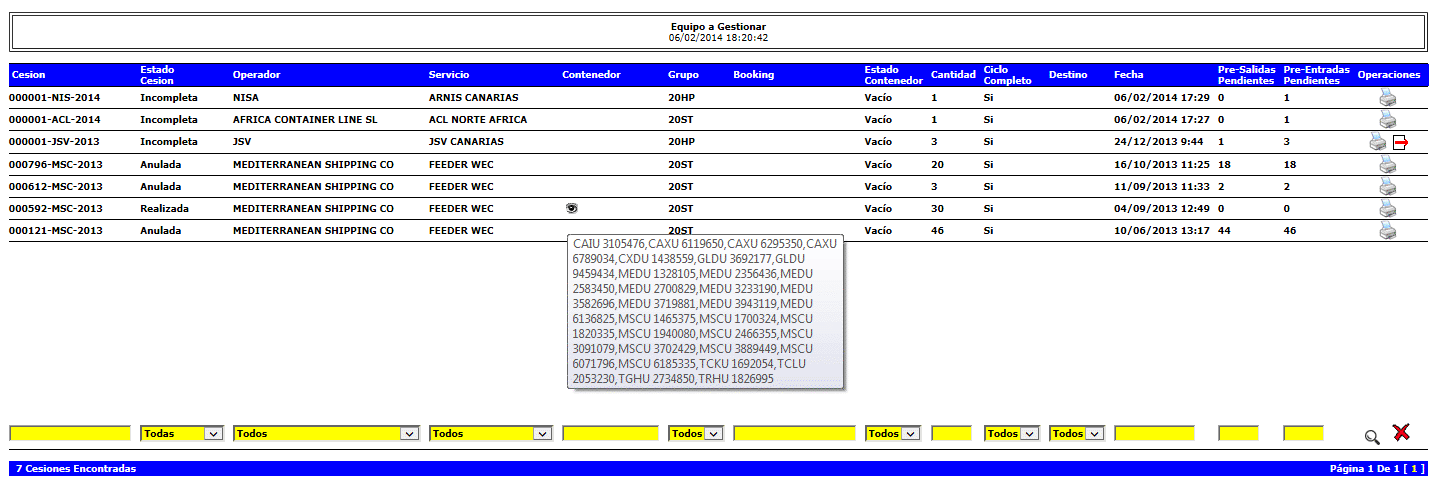Go to page 1 link
The image size is (1444, 500).
1415,468
